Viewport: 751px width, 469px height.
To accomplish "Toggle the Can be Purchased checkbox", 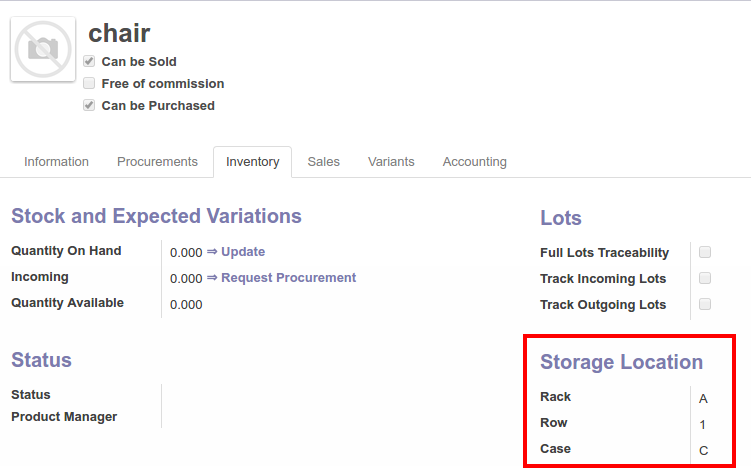I will (x=89, y=106).
